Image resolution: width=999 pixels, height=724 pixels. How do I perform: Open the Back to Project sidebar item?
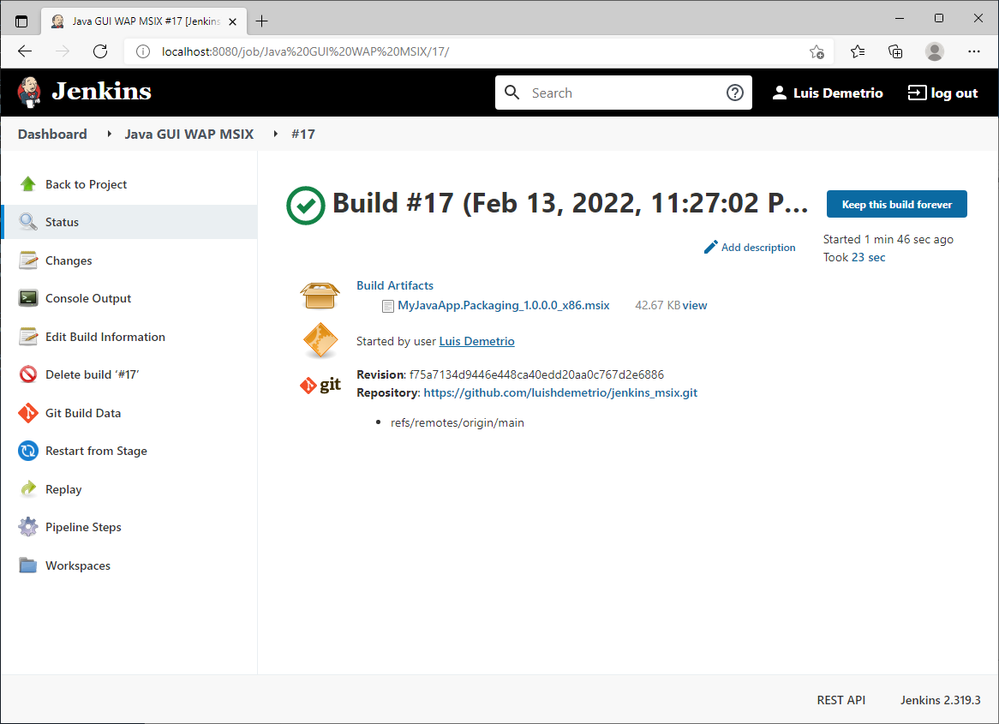pyautogui.click(x=129, y=184)
